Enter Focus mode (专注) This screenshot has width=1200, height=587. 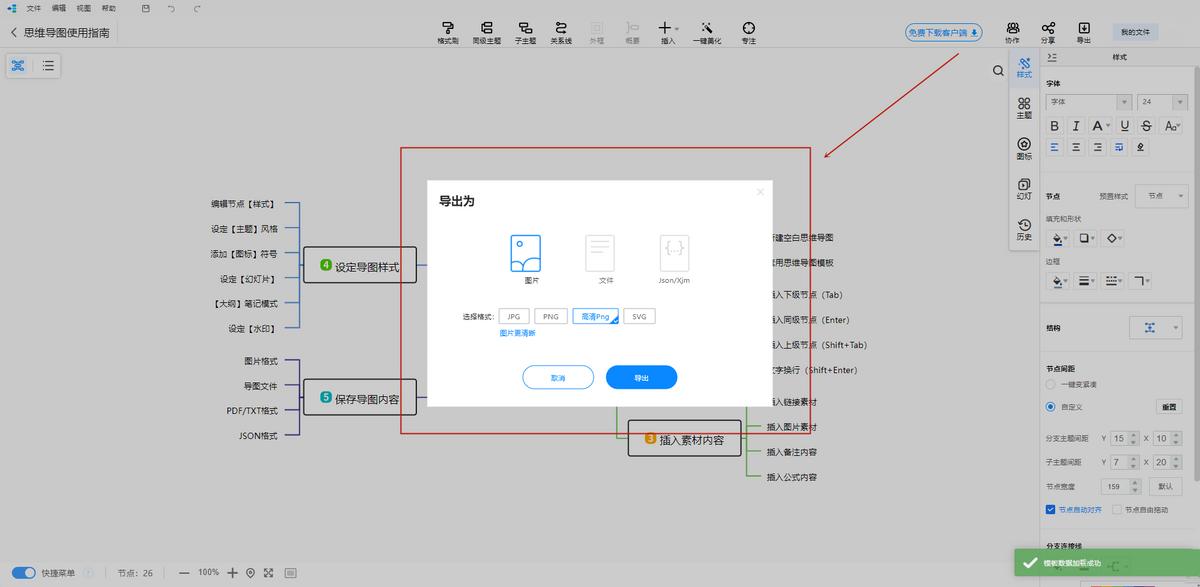click(x=748, y=32)
